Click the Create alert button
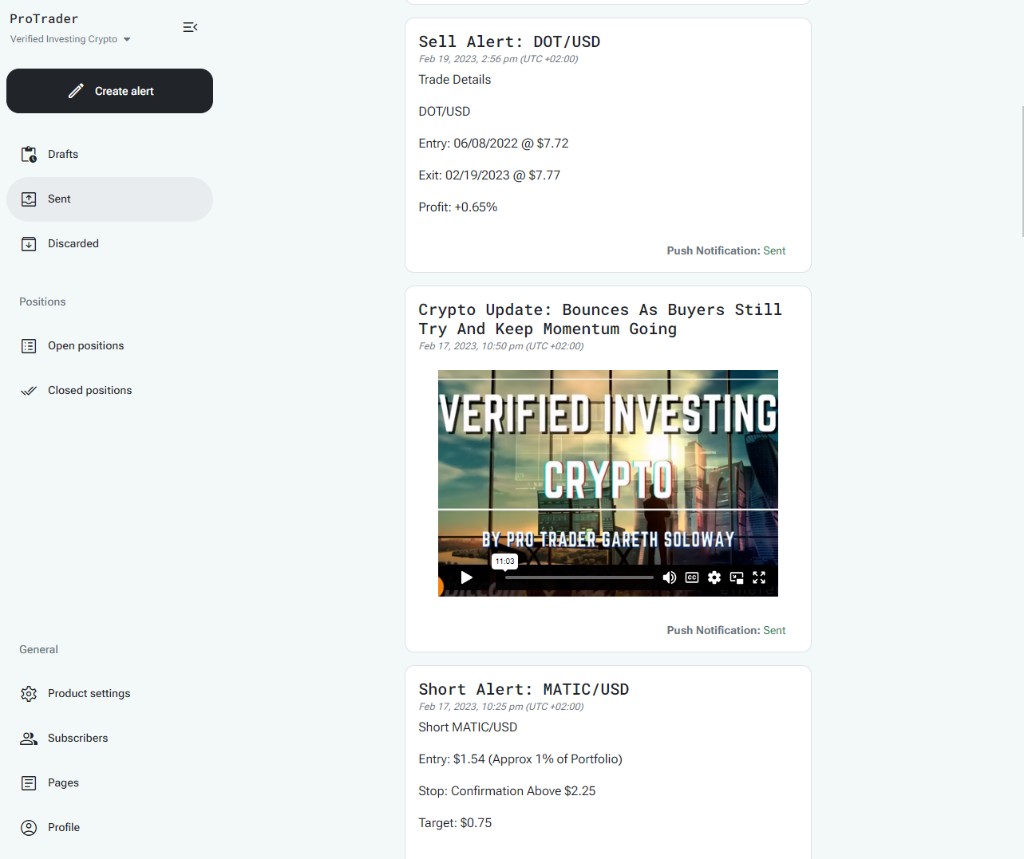This screenshot has width=1024, height=859. tap(110, 91)
